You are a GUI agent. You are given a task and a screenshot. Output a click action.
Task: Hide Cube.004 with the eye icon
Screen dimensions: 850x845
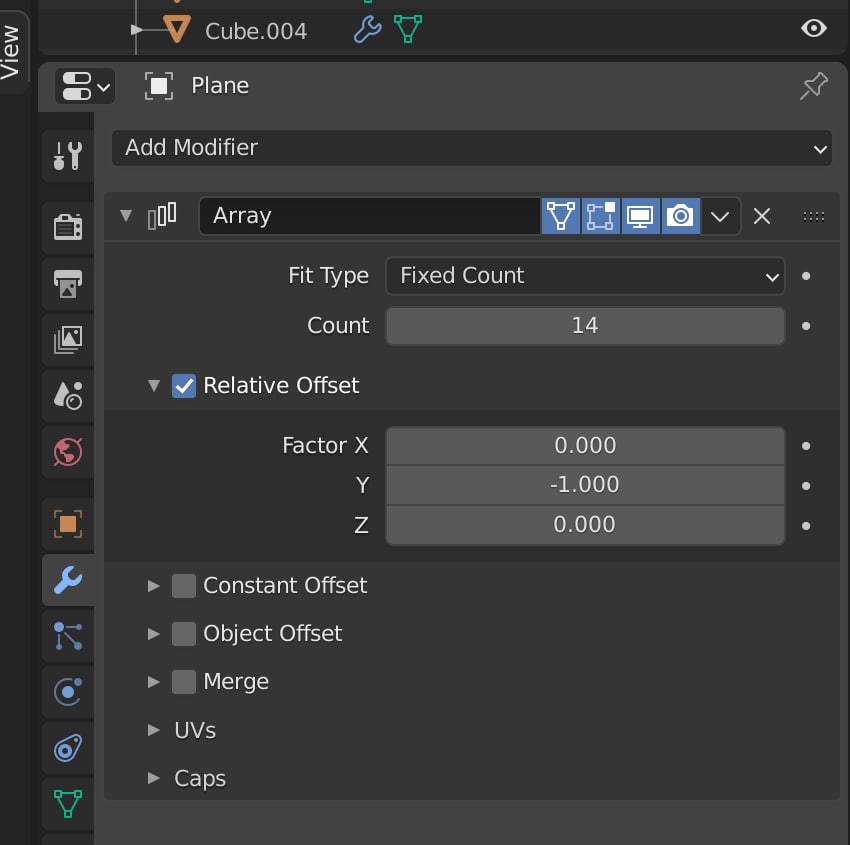(814, 28)
